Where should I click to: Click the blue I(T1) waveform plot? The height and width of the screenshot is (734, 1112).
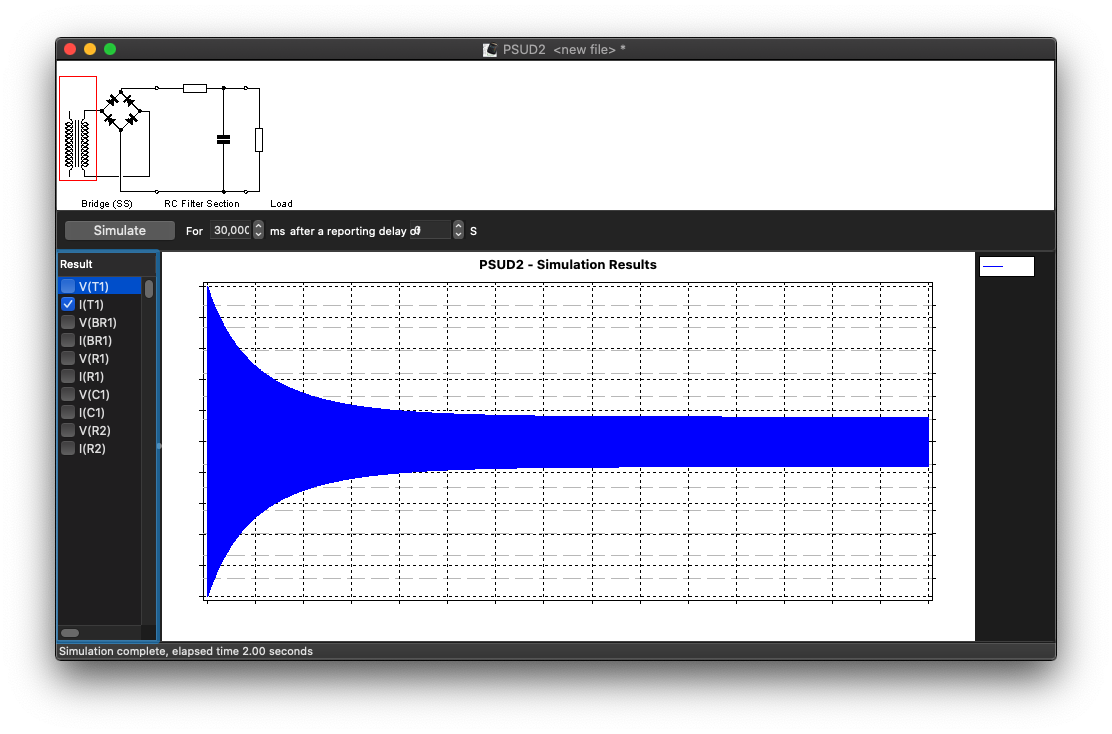point(567,441)
